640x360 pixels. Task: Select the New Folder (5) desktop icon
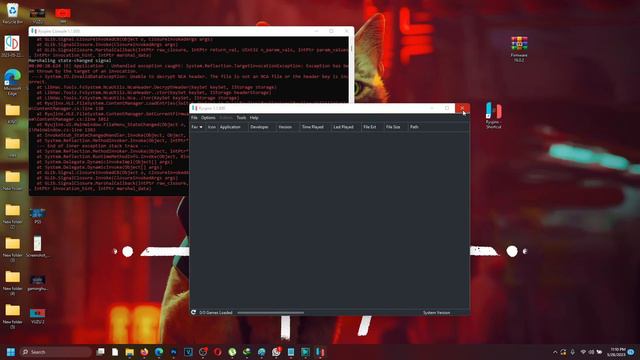click(x=12, y=316)
